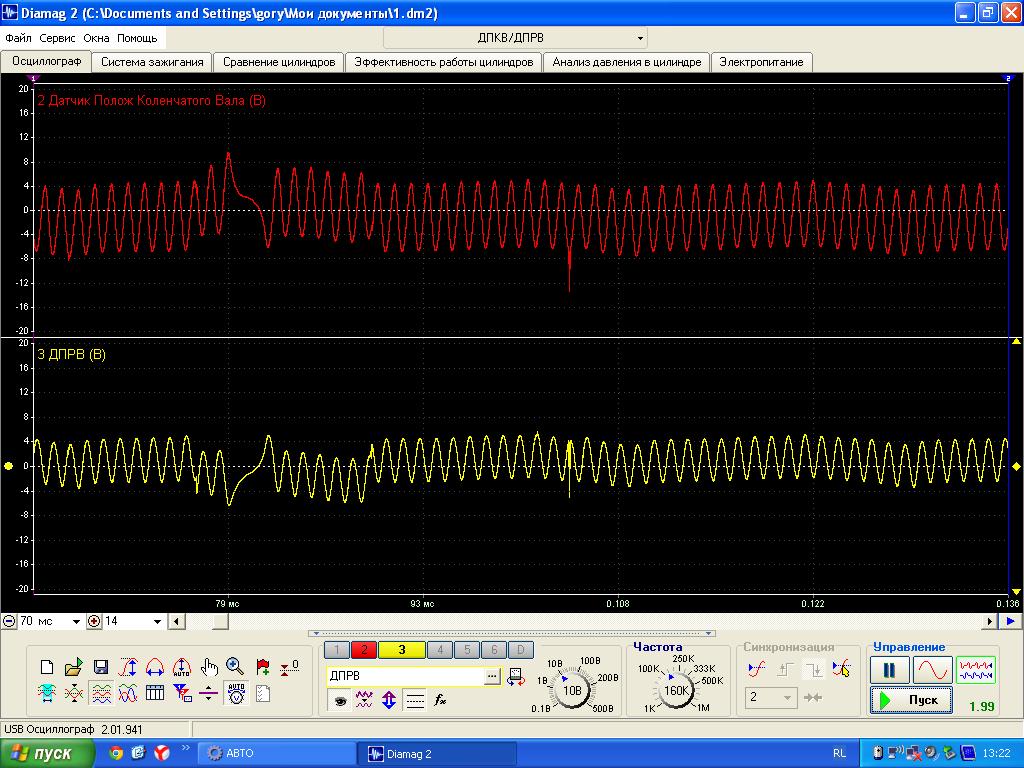
Task: Switch to Анализ давления в цилиндре tab
Action: tap(627, 62)
